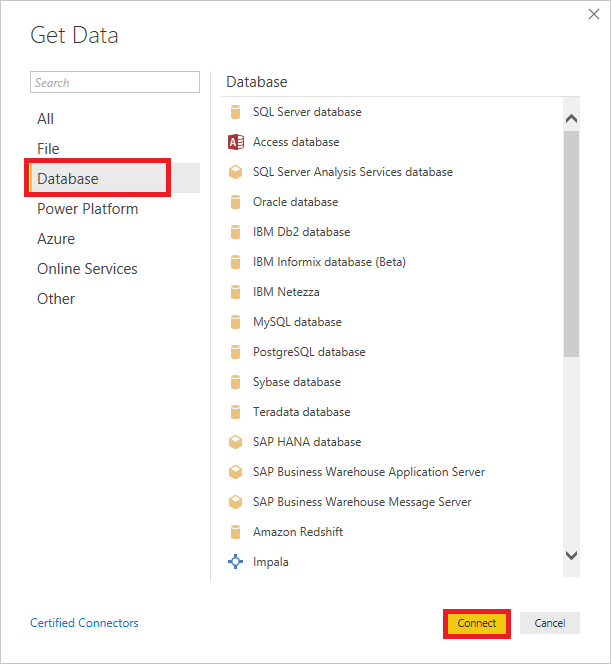Click the Teradata database icon
The height and width of the screenshot is (664, 611).
coord(235,412)
